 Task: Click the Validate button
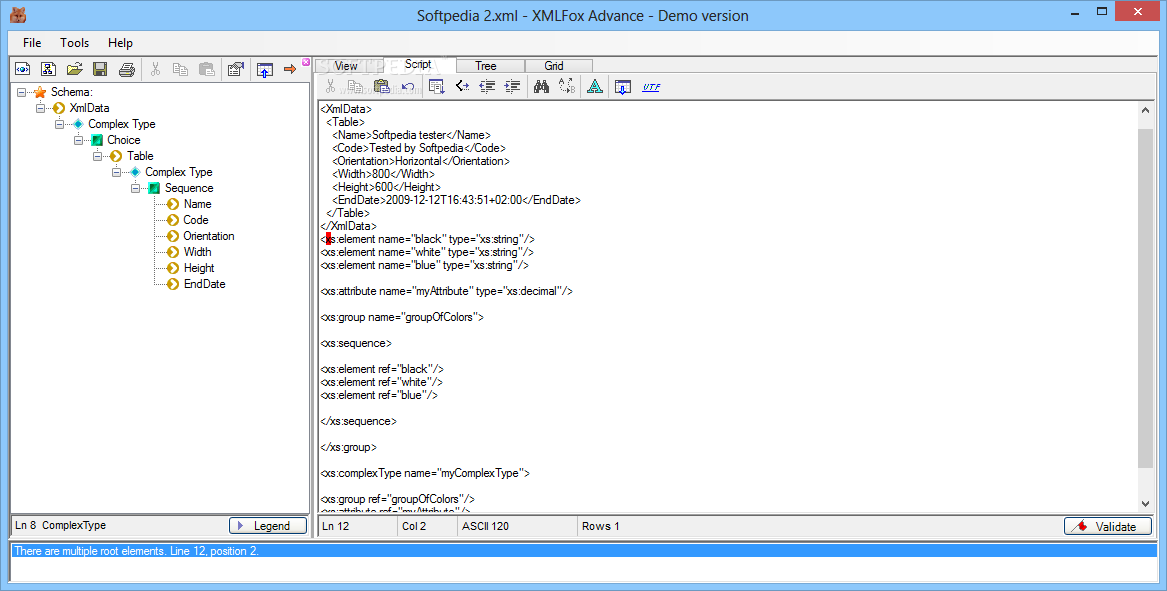pos(1107,526)
